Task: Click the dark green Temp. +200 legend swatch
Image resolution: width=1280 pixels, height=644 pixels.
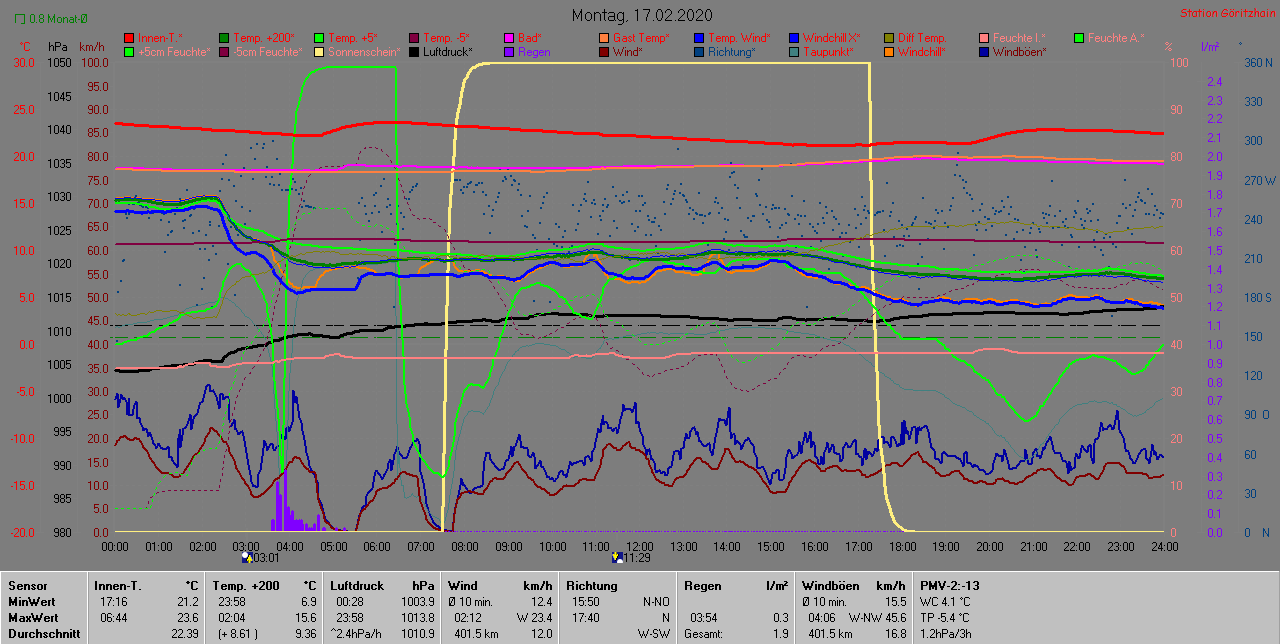Action: [223, 37]
